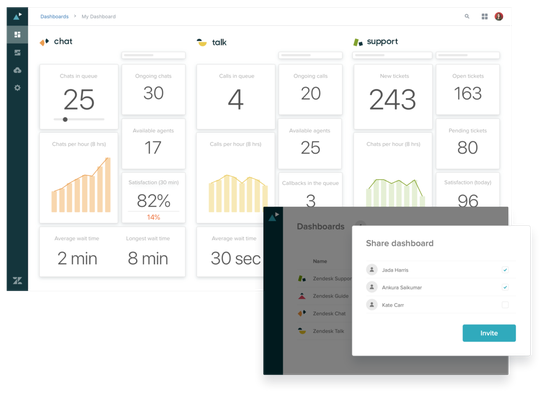Click the Chats in queue slider handle

click(x=65, y=119)
